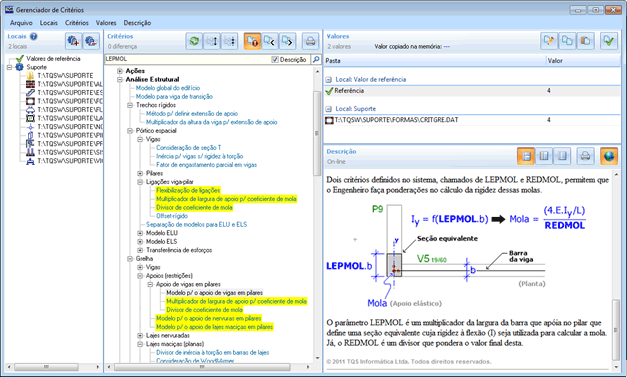Click inside the LEPMOL search field
Screen dimensions: 627x377
click(188, 59)
